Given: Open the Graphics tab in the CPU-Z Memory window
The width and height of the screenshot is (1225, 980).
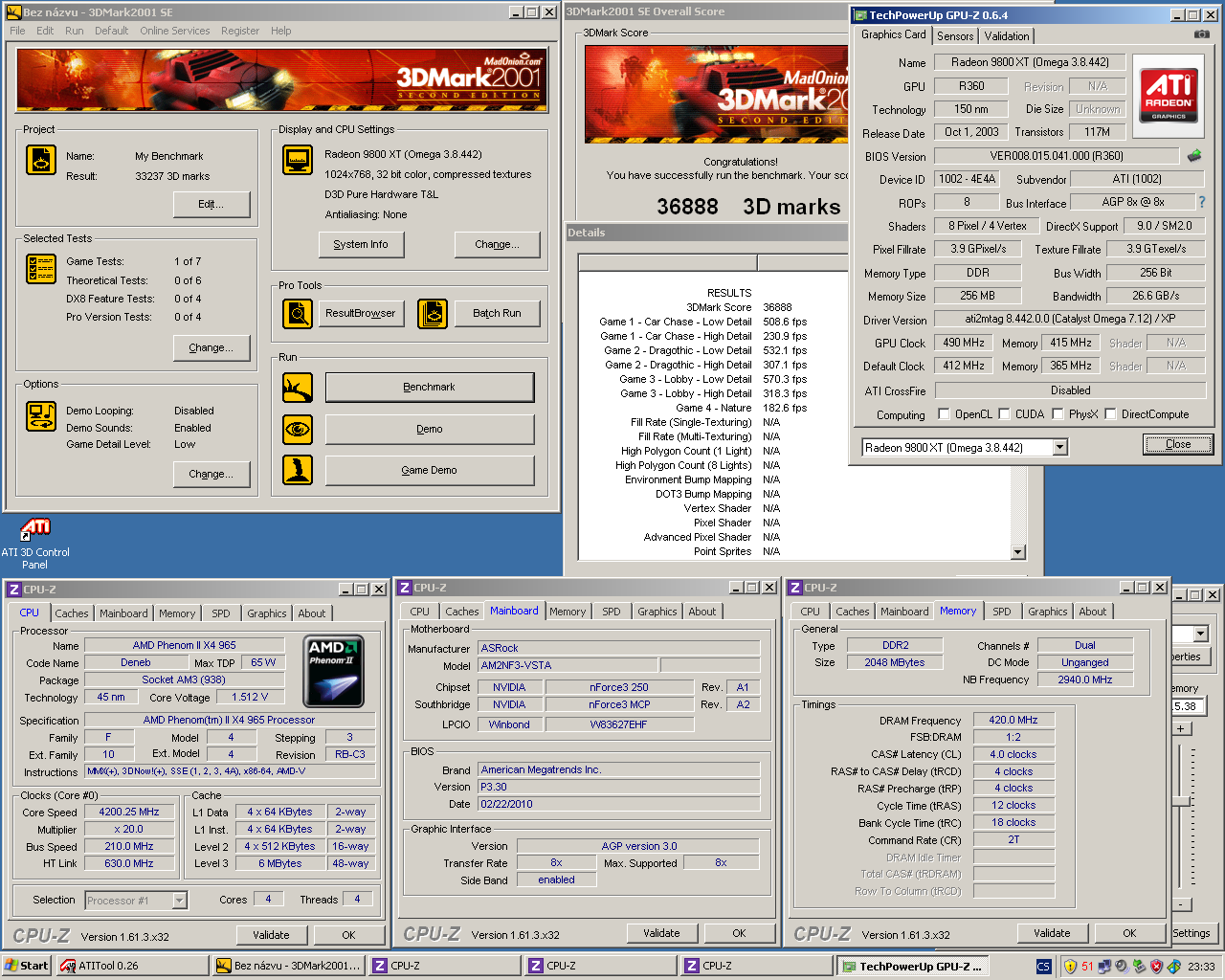Looking at the screenshot, I should click(1048, 612).
